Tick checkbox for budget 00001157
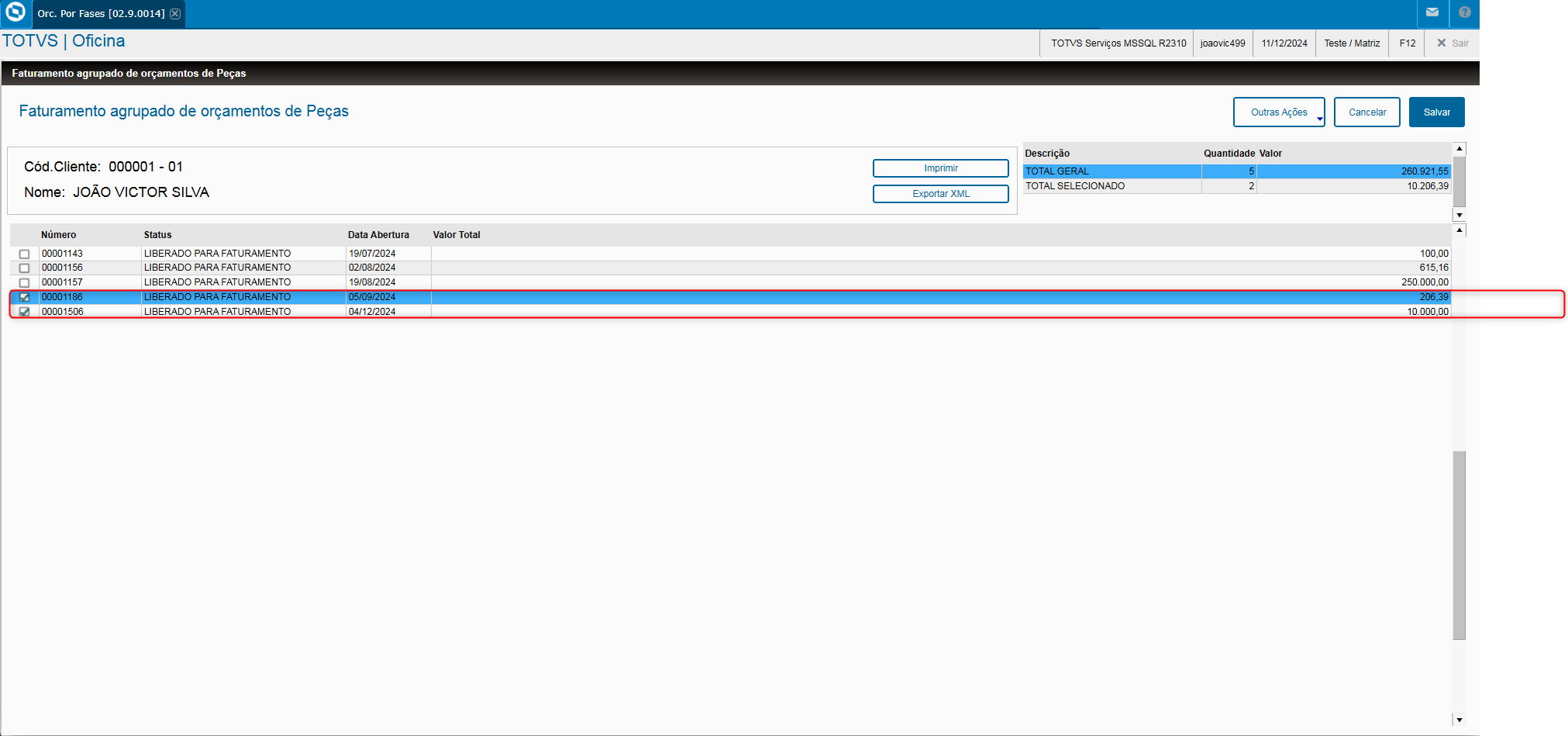Image resolution: width=1568 pixels, height=736 pixels. point(25,283)
